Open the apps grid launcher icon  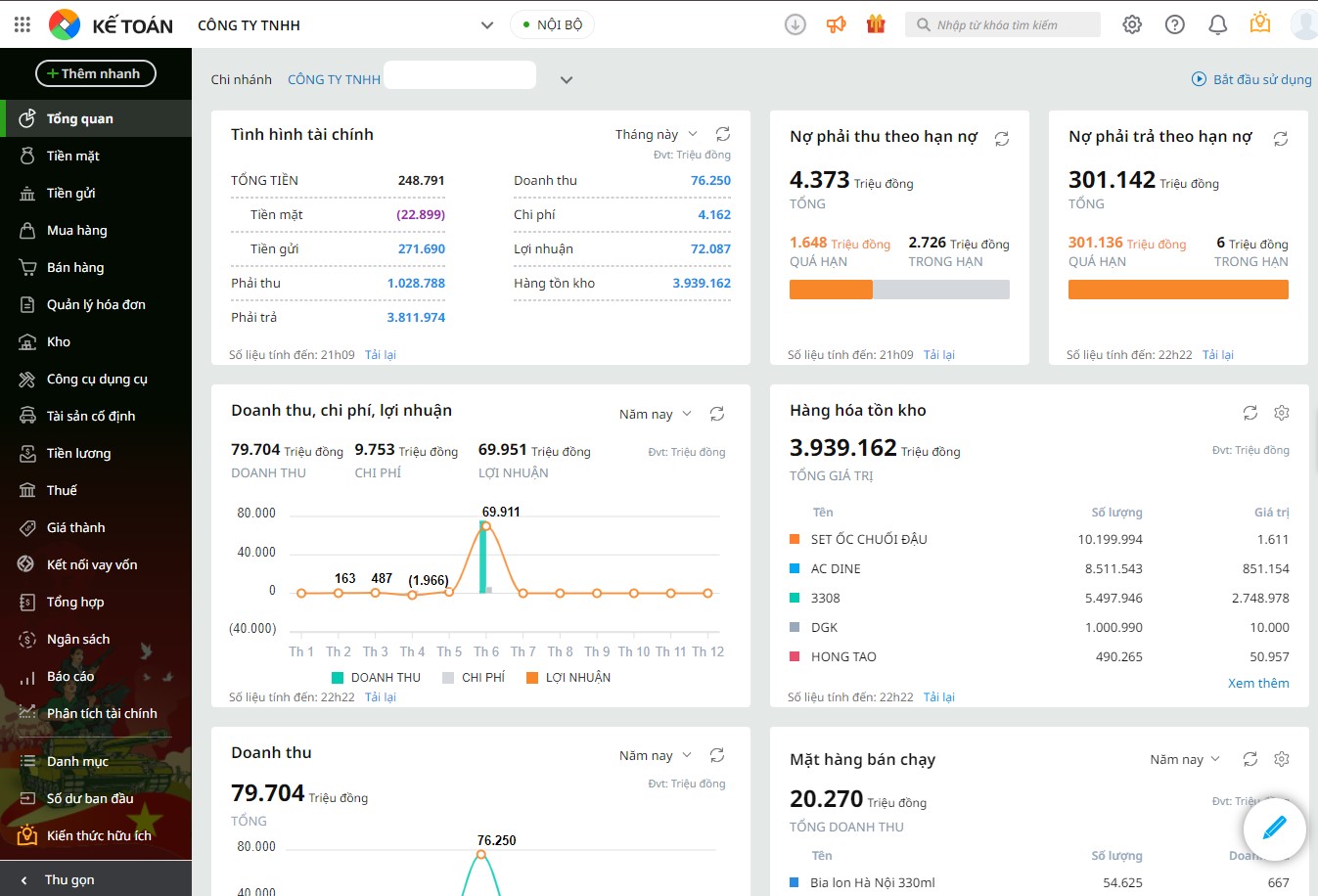coord(23,24)
